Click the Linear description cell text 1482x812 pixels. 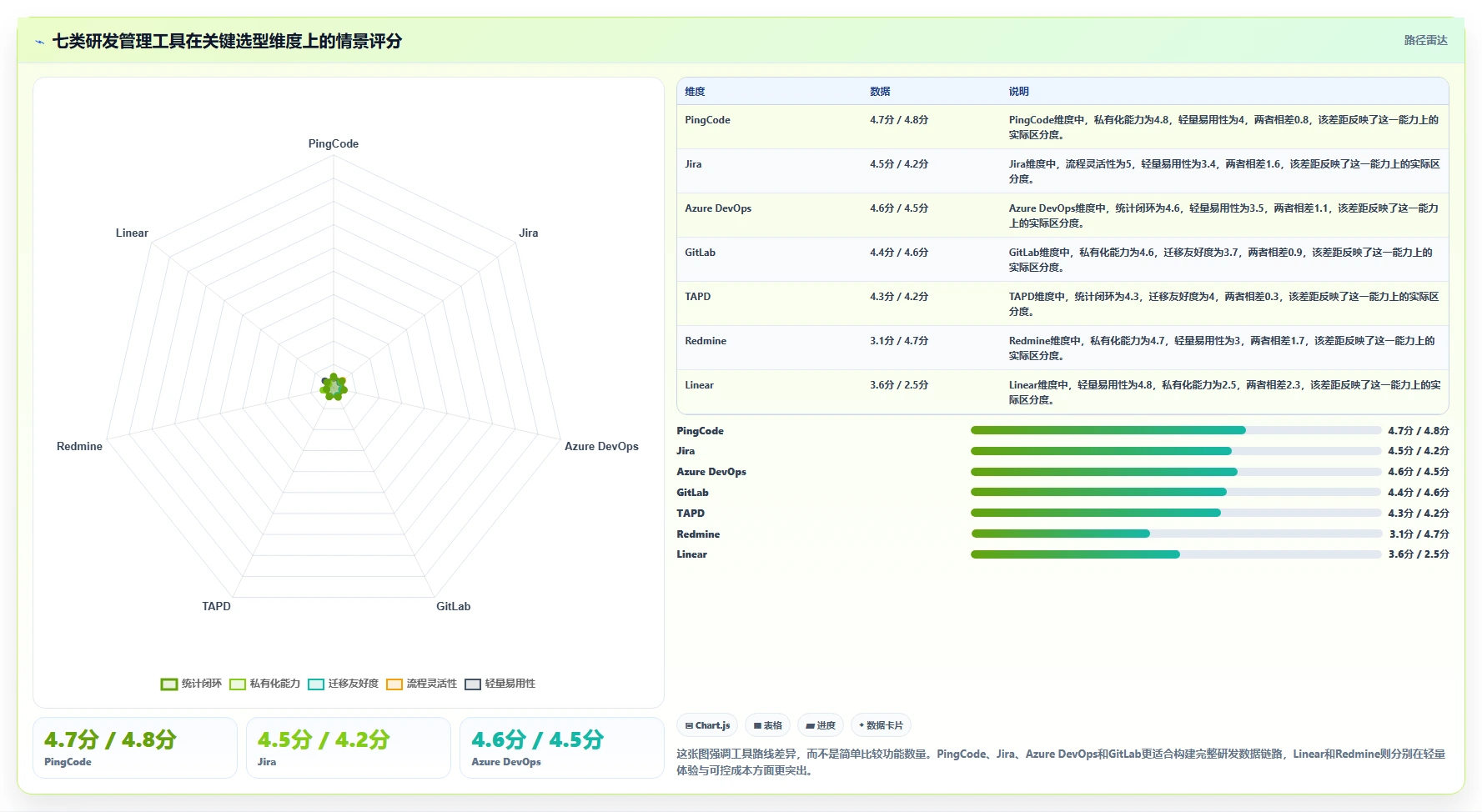(x=1224, y=393)
